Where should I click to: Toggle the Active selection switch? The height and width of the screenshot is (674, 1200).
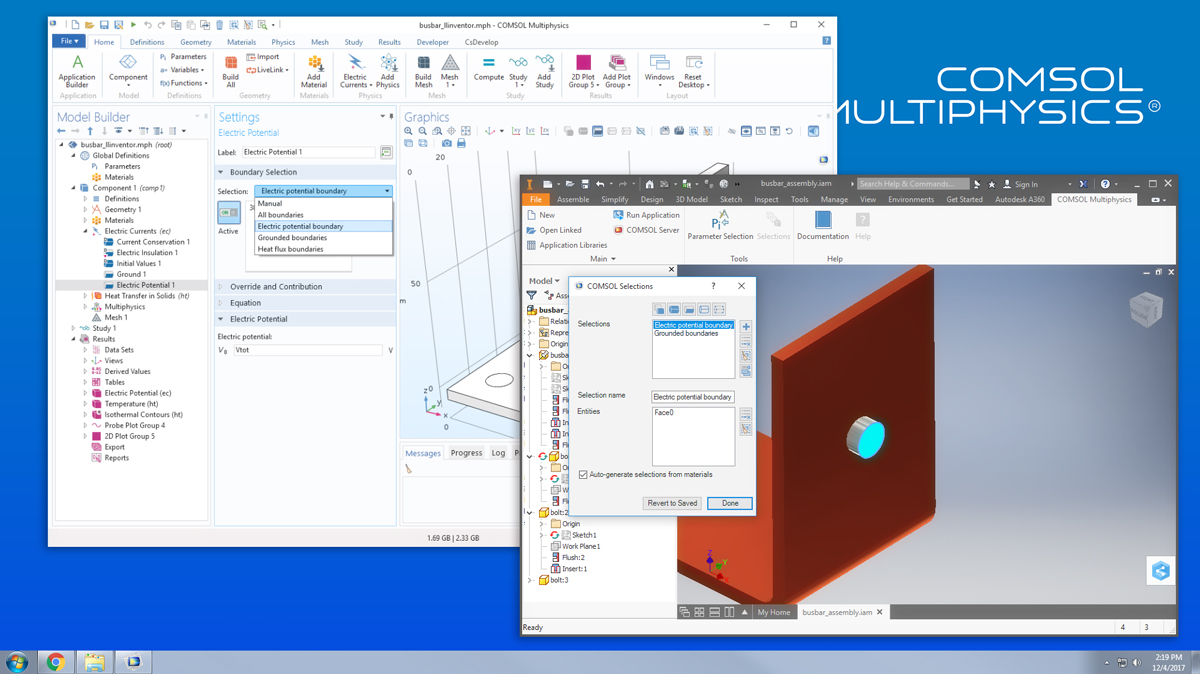(229, 213)
